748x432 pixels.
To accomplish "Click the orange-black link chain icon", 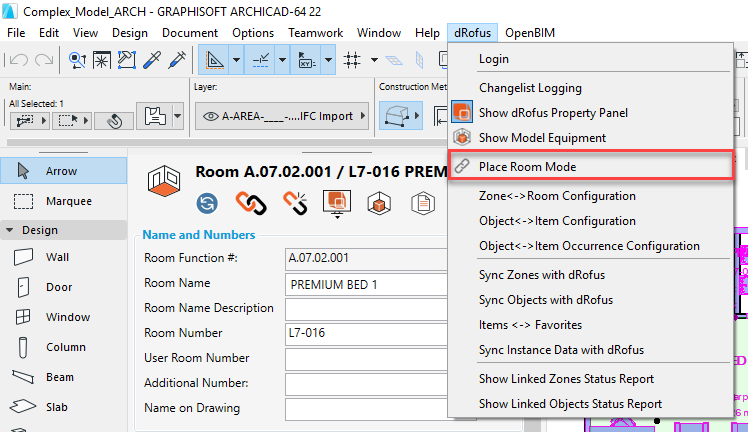I will click(249, 203).
